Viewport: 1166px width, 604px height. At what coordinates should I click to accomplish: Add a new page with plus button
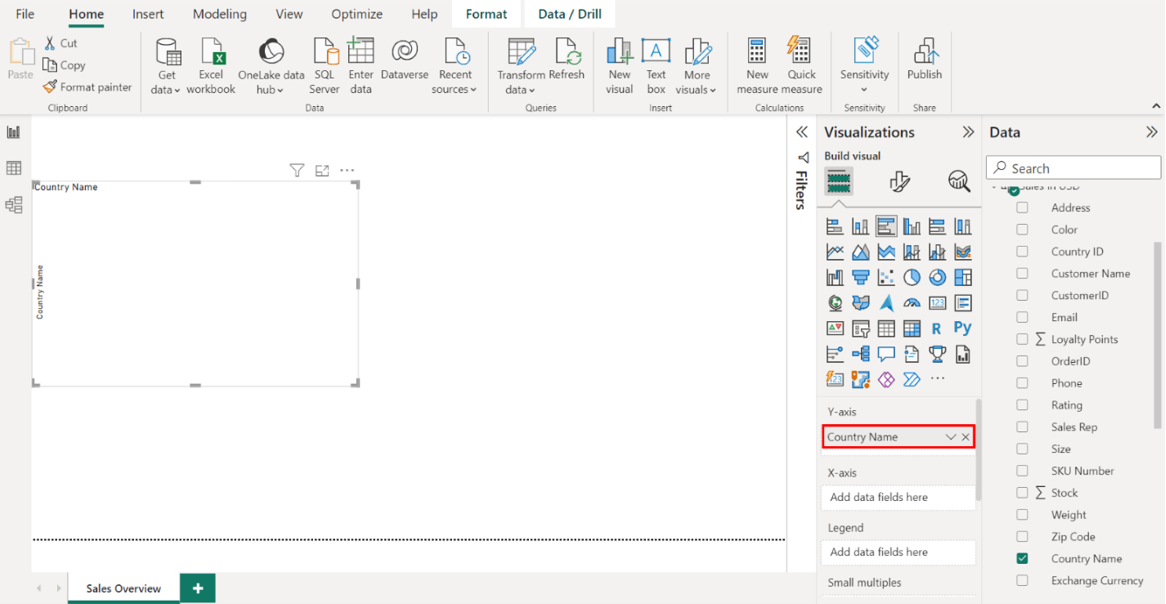pyautogui.click(x=198, y=589)
